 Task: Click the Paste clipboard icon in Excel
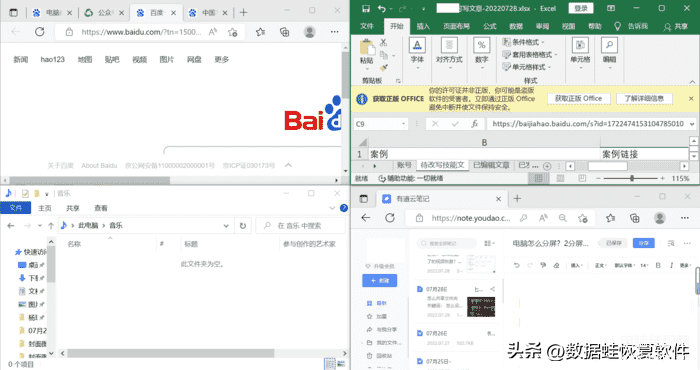pos(367,48)
